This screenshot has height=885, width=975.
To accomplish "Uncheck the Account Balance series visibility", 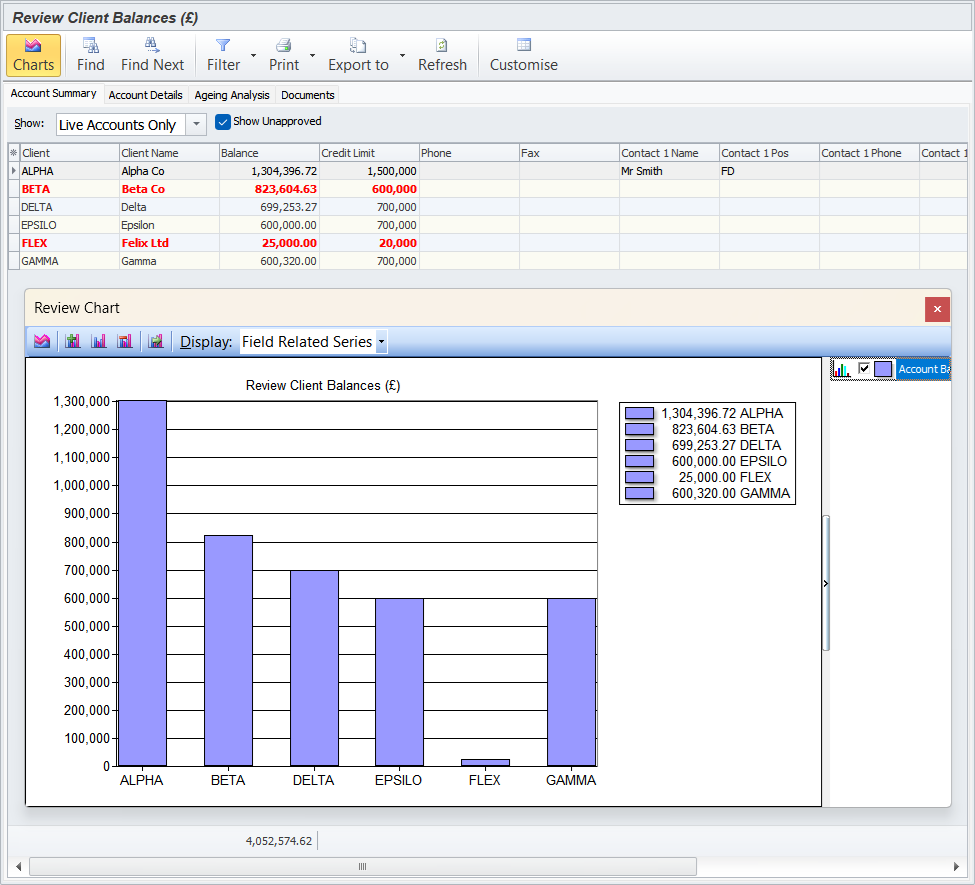I will [866, 368].
